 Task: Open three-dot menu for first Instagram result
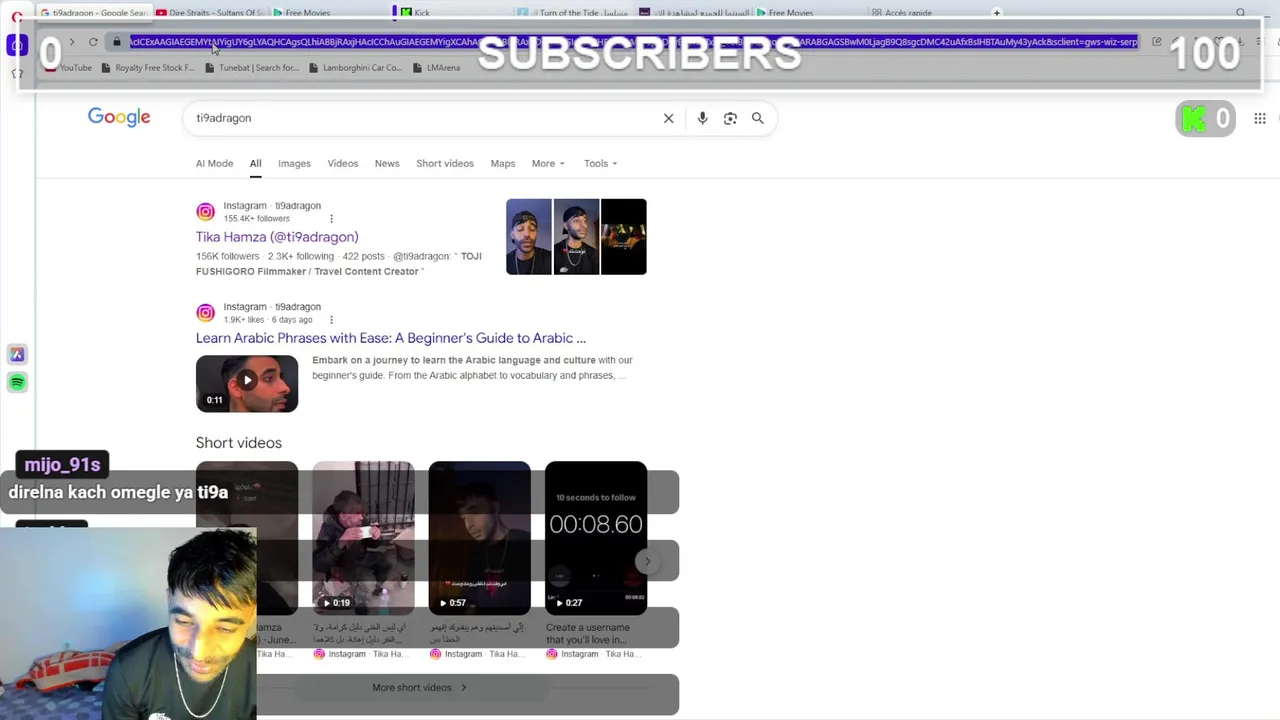331,218
